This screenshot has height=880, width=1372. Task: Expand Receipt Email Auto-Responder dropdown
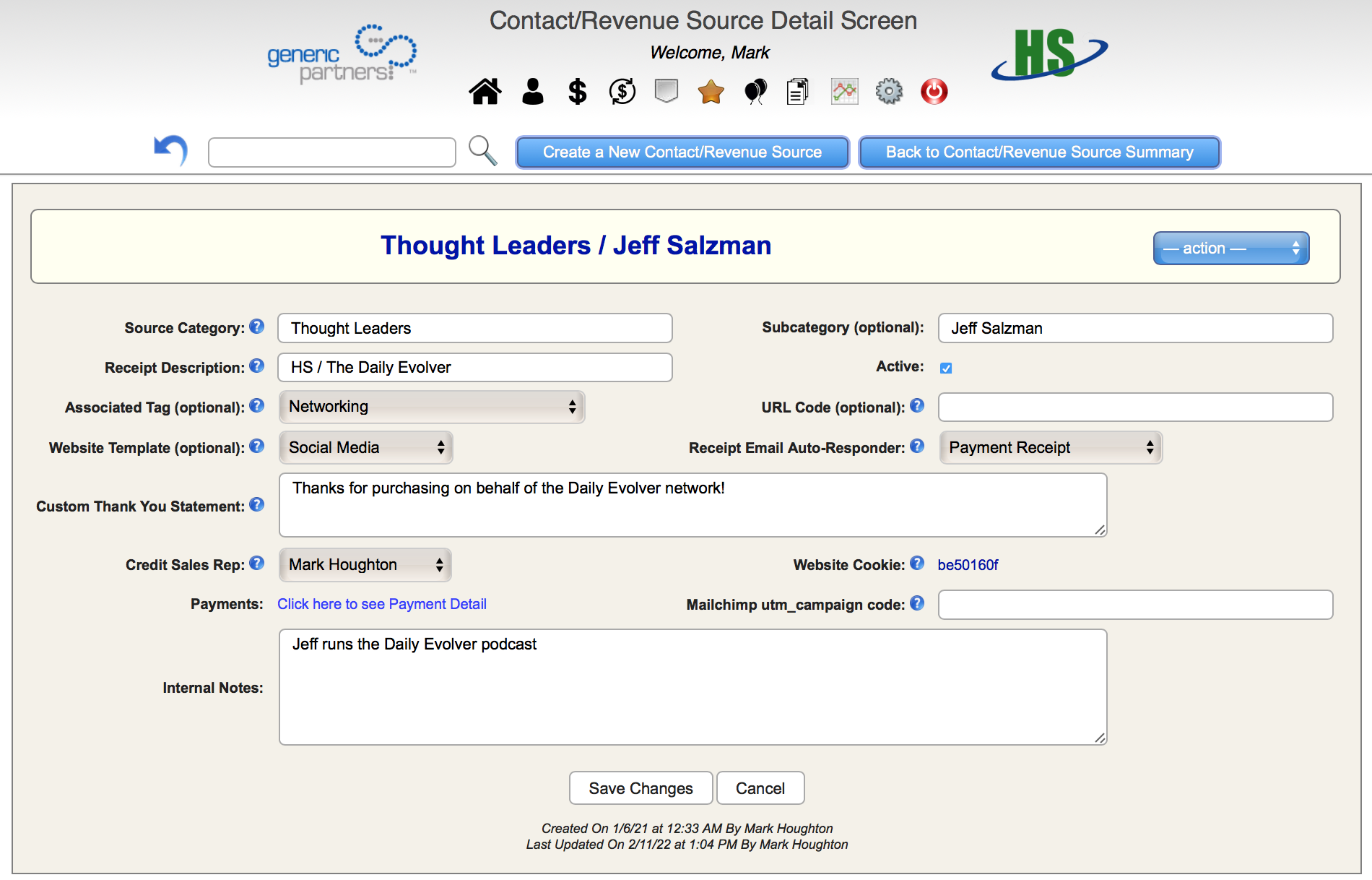pos(1050,448)
